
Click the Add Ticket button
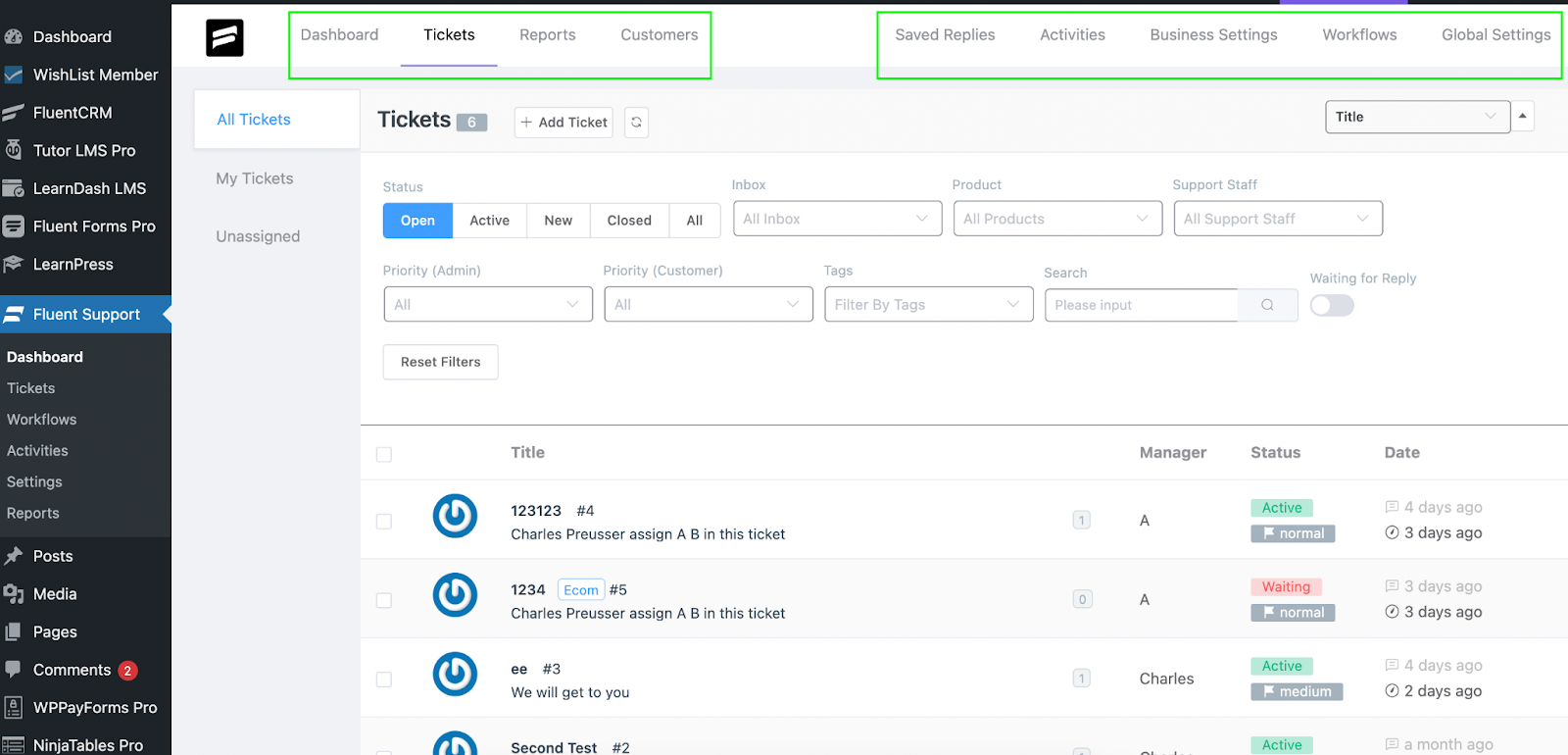coord(563,123)
